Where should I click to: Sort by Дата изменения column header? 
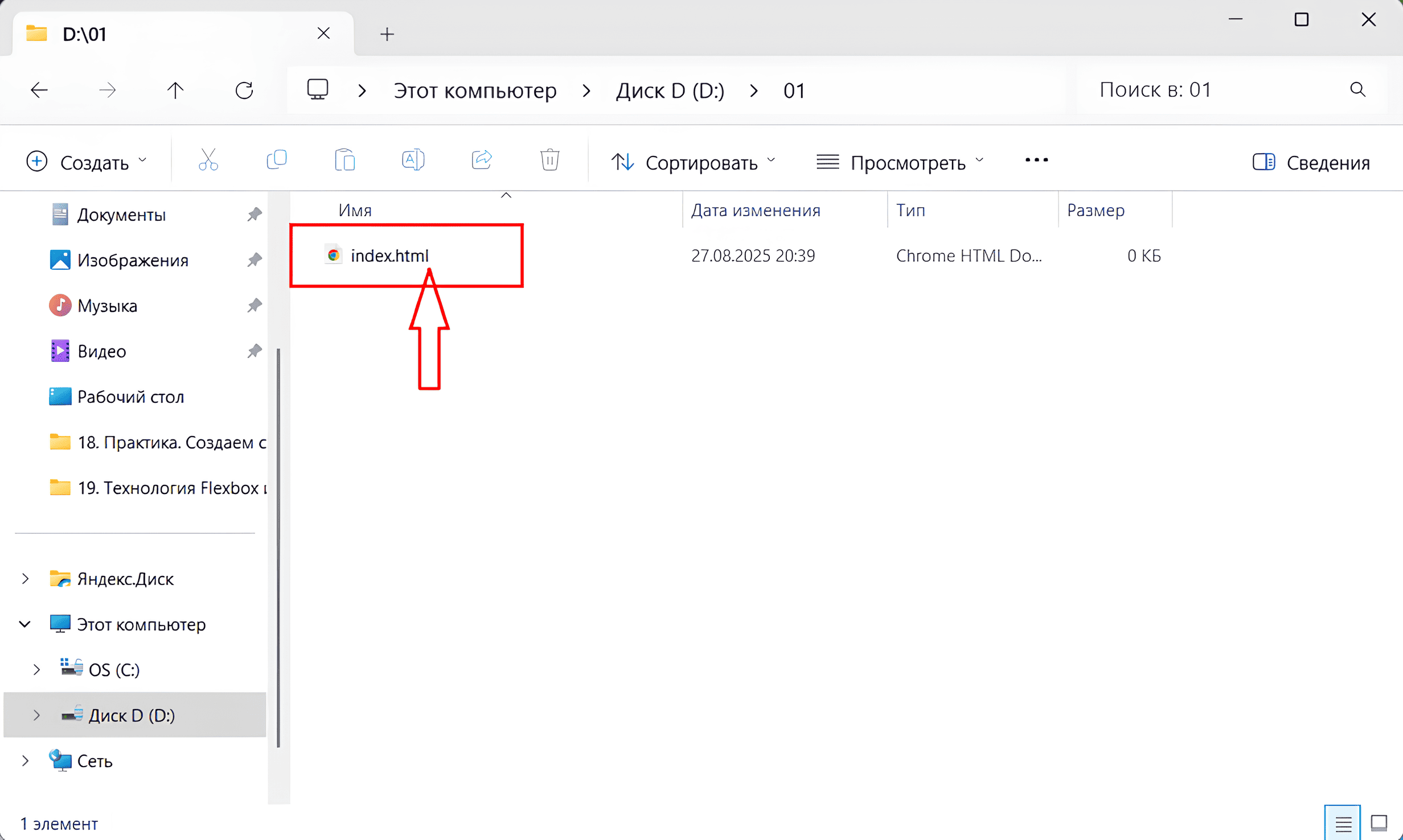[756, 211]
